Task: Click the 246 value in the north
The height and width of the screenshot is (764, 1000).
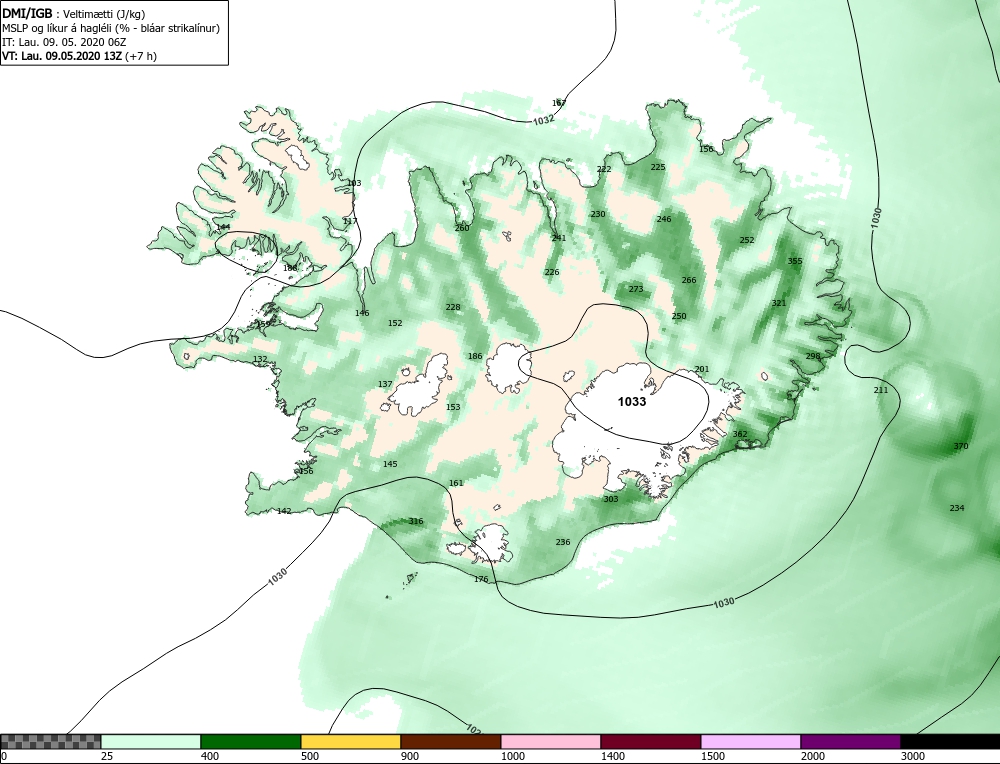Action: [x=664, y=219]
